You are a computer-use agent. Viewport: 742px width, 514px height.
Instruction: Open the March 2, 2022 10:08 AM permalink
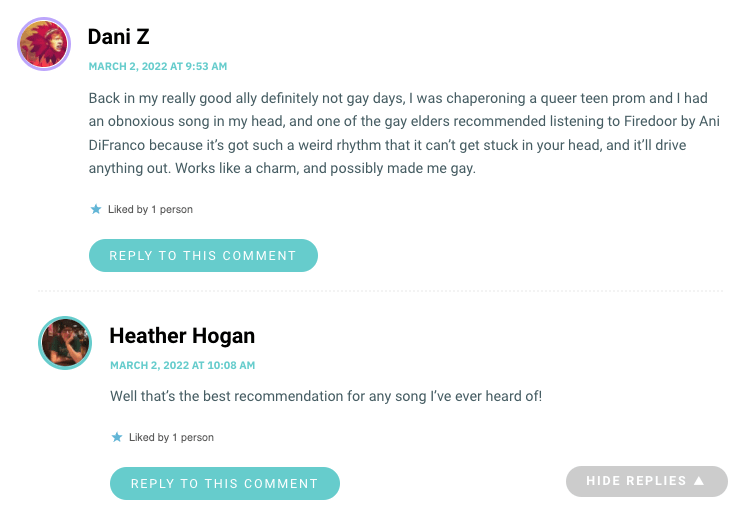(x=183, y=365)
